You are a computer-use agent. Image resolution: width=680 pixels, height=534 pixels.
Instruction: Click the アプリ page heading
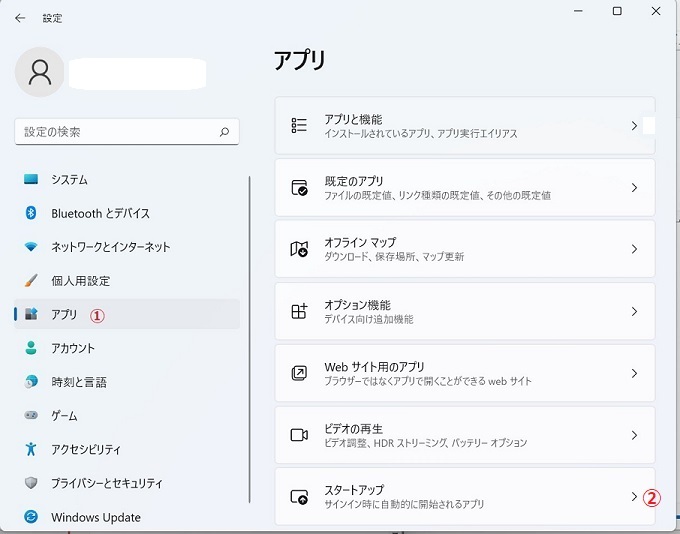click(300, 60)
